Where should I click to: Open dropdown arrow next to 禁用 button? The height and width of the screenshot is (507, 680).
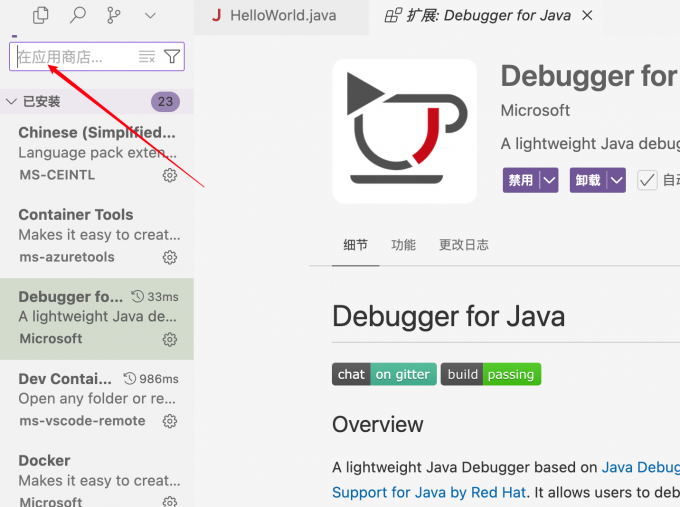pos(548,180)
